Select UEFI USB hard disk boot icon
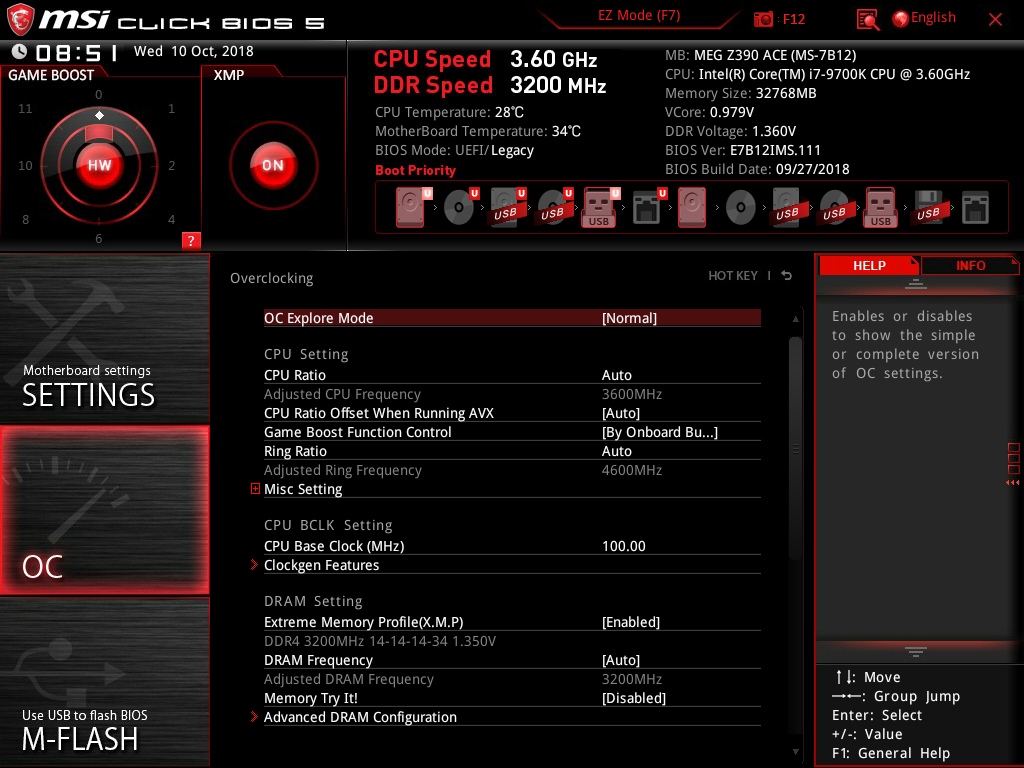Screen dimensions: 1024x768 click(507, 207)
